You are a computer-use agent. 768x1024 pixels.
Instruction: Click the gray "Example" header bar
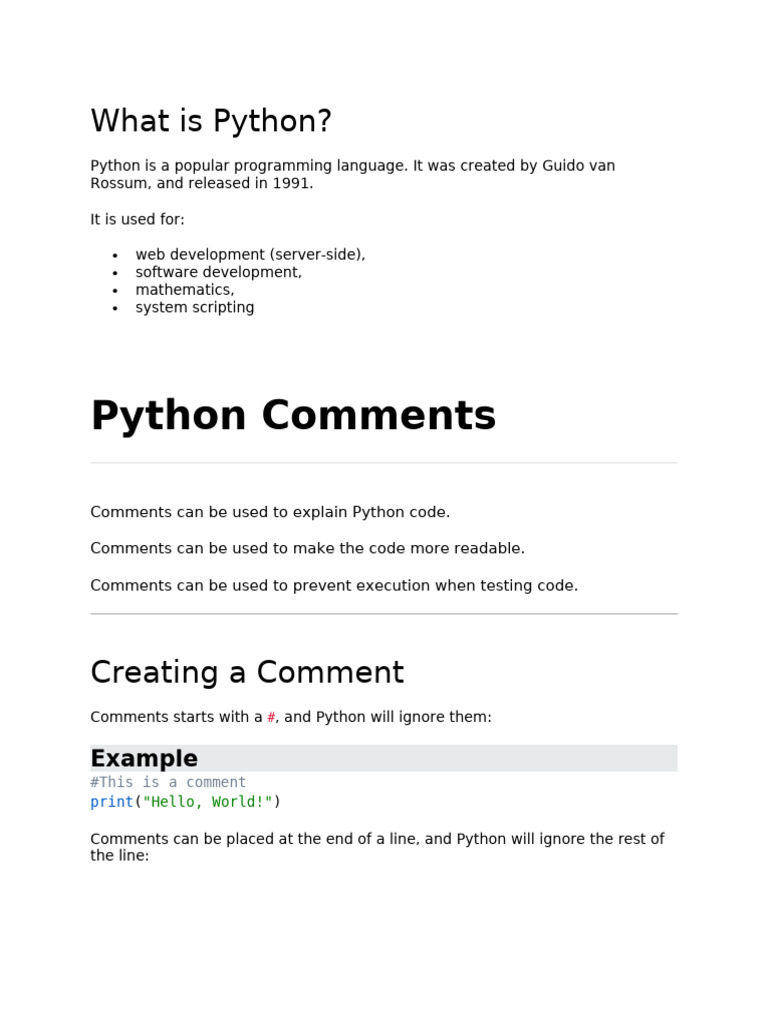[383, 758]
